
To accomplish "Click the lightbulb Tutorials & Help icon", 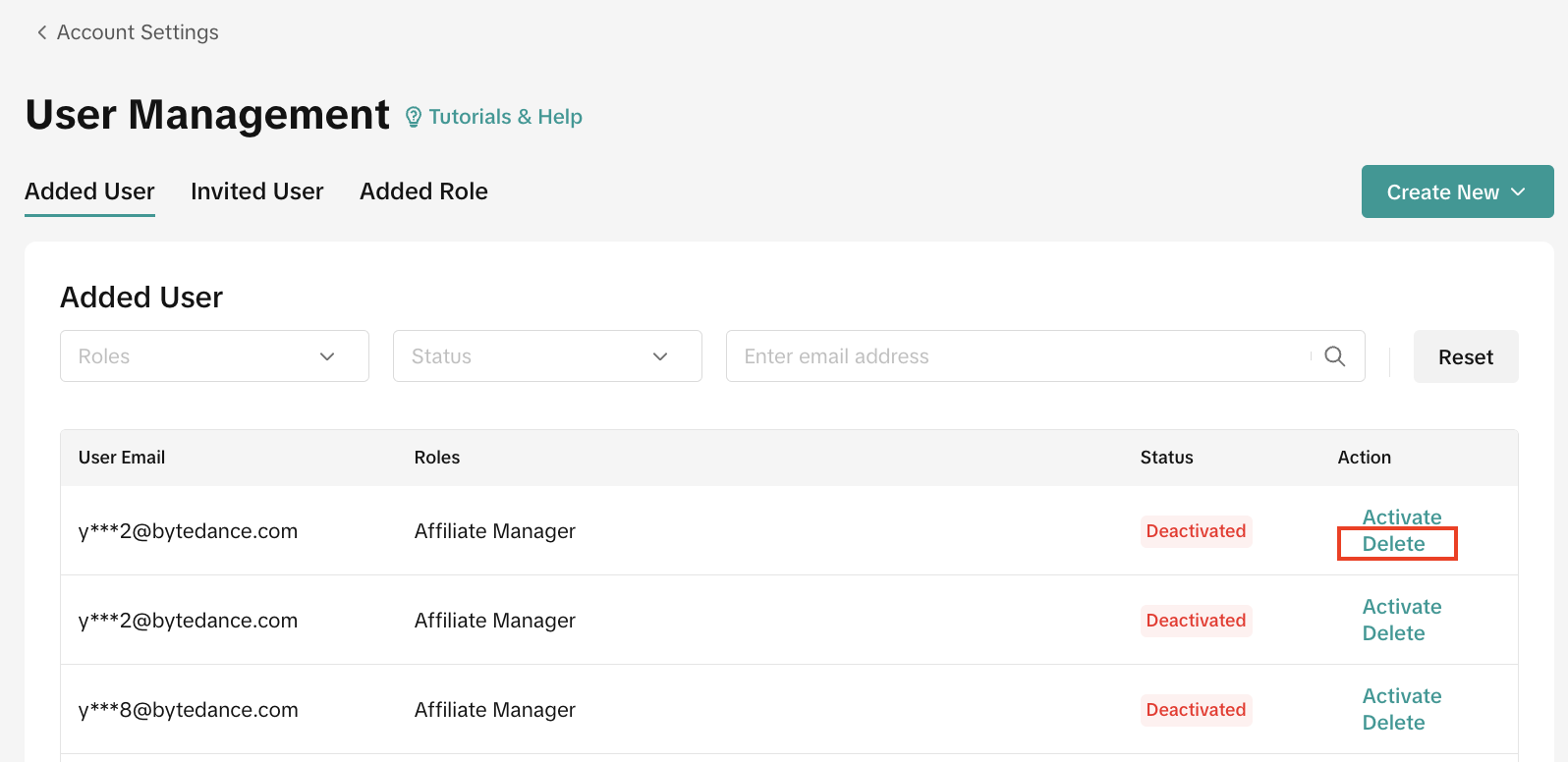I will click(414, 118).
